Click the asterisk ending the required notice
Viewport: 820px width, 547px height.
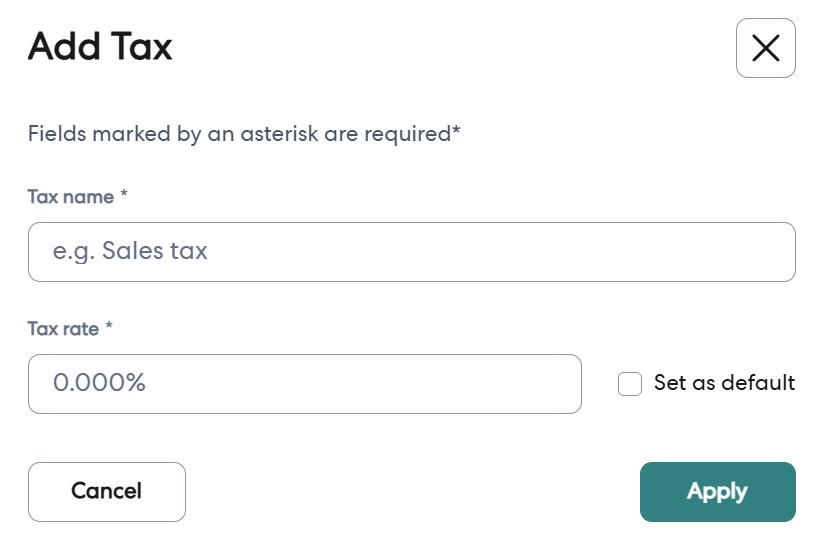(x=456, y=131)
